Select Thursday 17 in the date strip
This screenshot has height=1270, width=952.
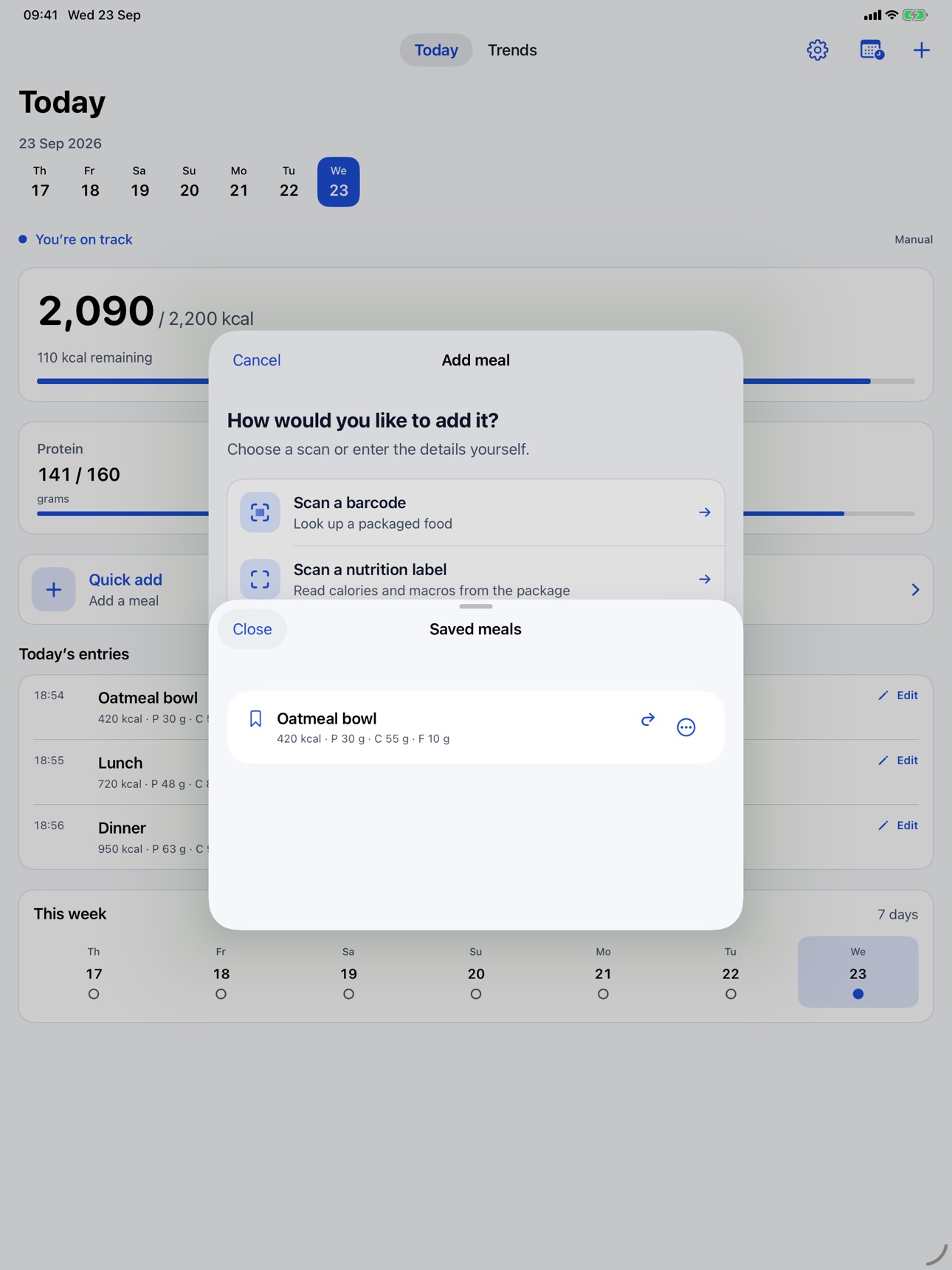click(x=40, y=182)
